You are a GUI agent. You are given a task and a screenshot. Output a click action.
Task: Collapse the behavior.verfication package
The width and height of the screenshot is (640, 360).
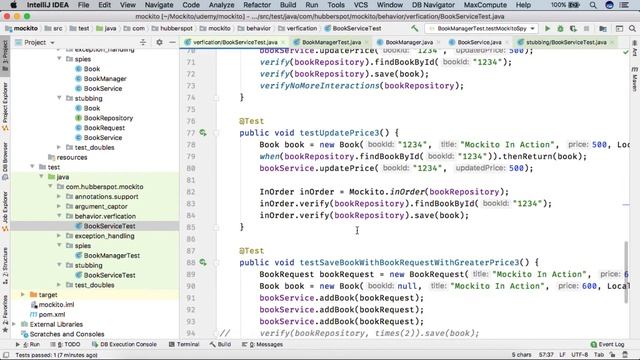[x=60, y=216]
